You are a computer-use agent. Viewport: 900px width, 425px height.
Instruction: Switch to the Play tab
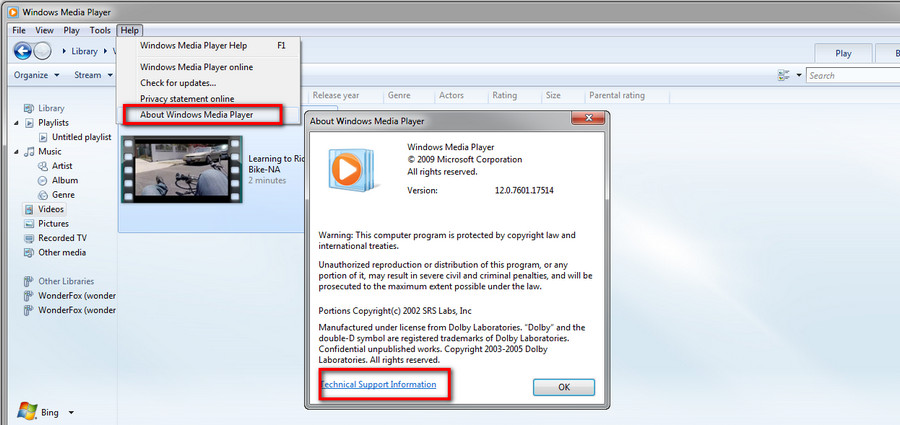(843, 53)
